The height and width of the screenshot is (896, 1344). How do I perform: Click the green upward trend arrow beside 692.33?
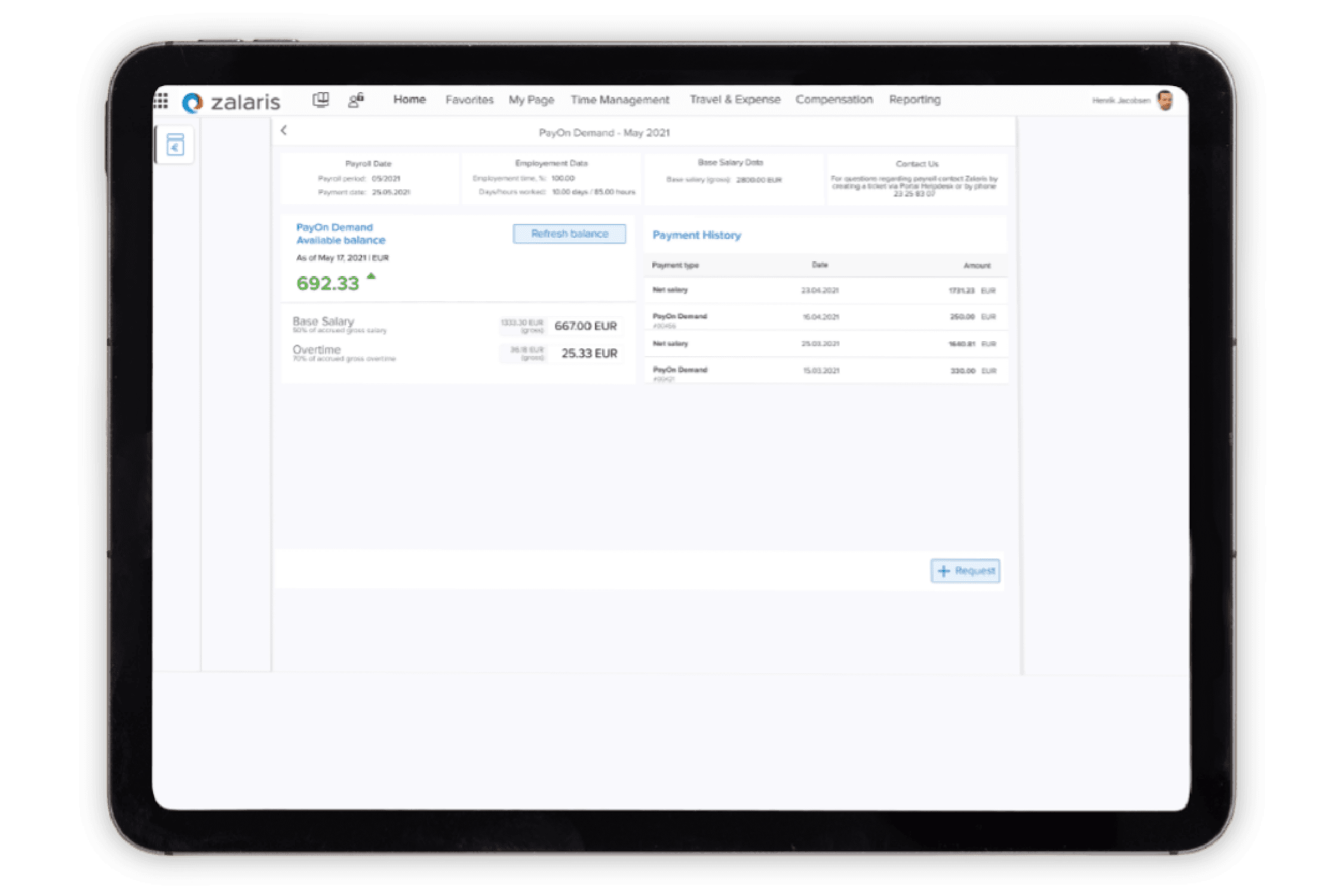point(370,277)
